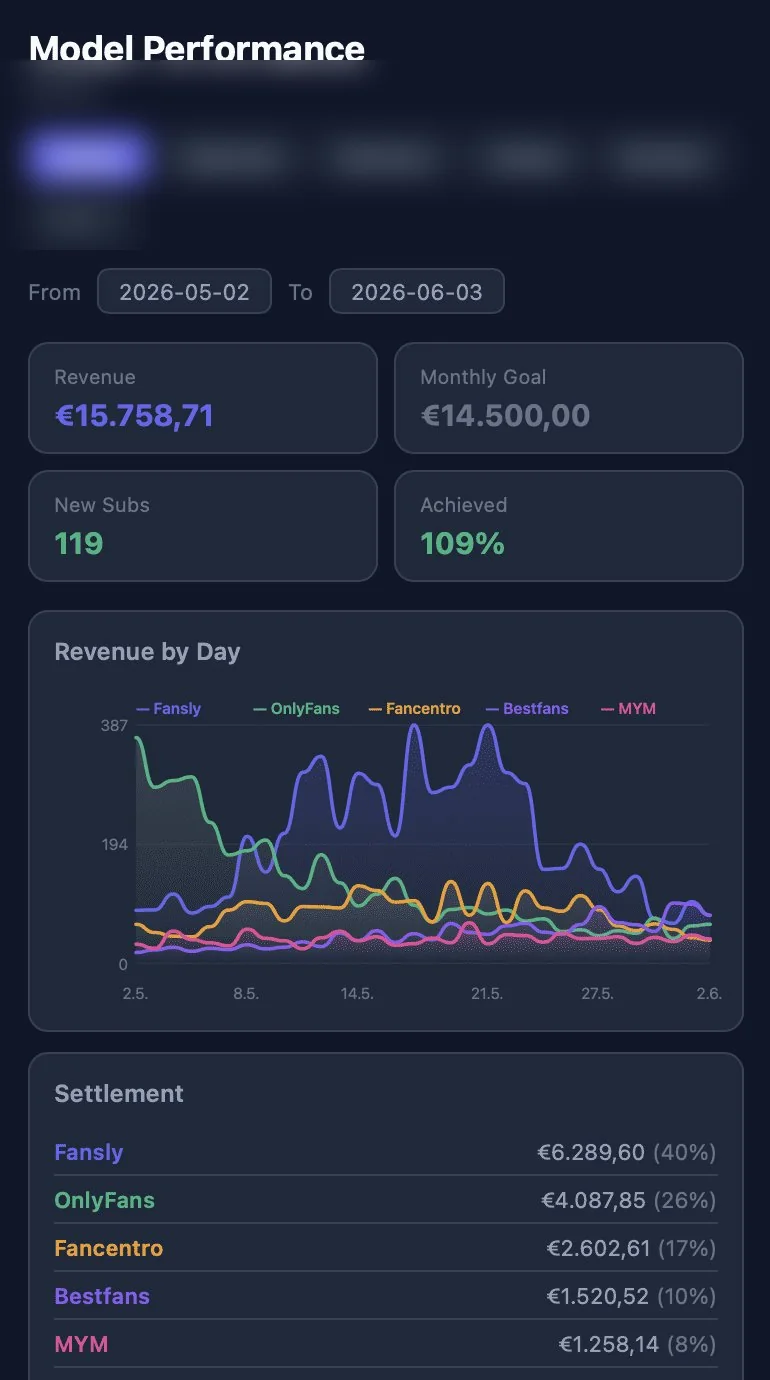Select the Revenue card showing €15.758,71
This screenshot has width=770, height=1380.
[x=203, y=398]
